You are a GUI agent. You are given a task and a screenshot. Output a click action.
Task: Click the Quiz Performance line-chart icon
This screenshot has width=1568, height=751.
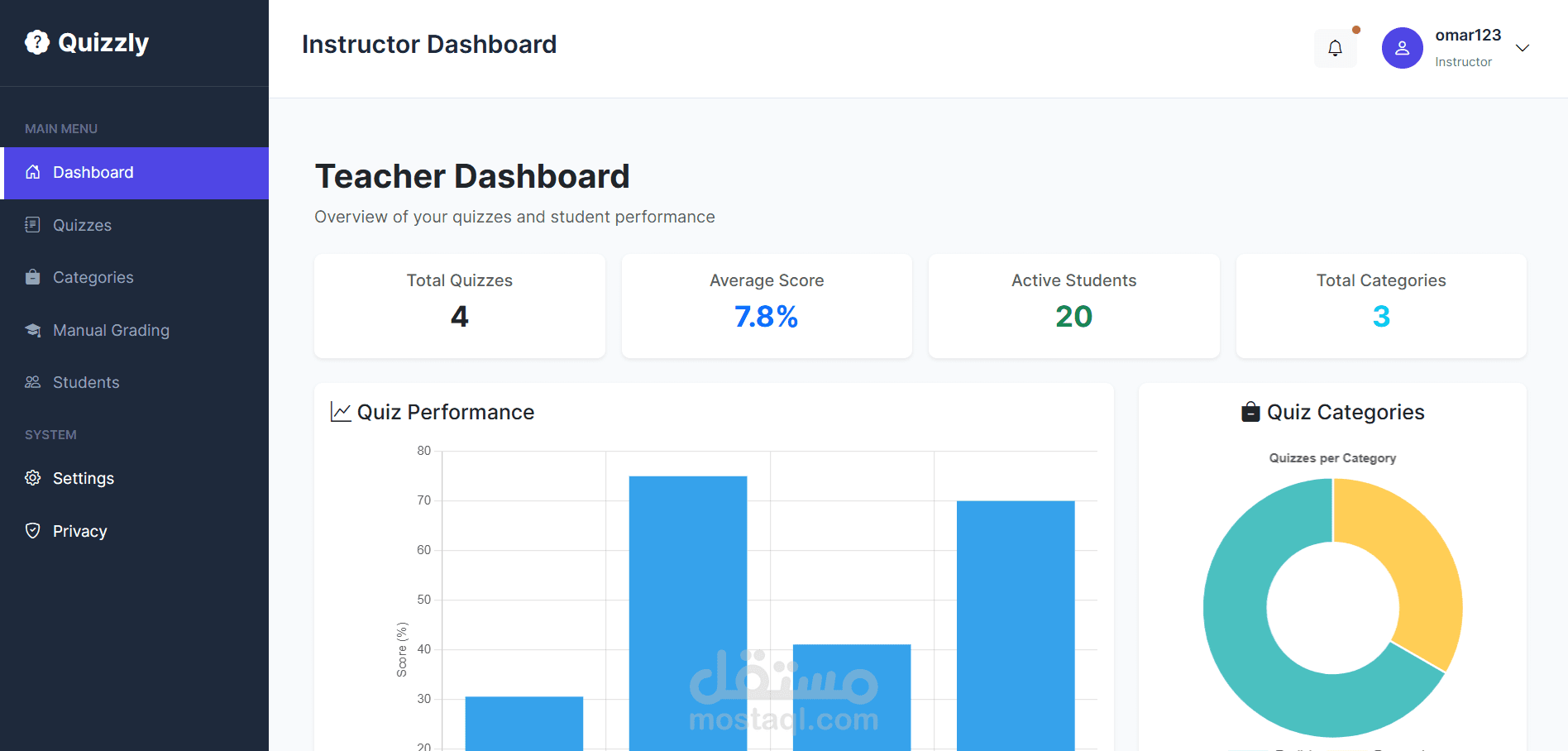pyautogui.click(x=341, y=412)
